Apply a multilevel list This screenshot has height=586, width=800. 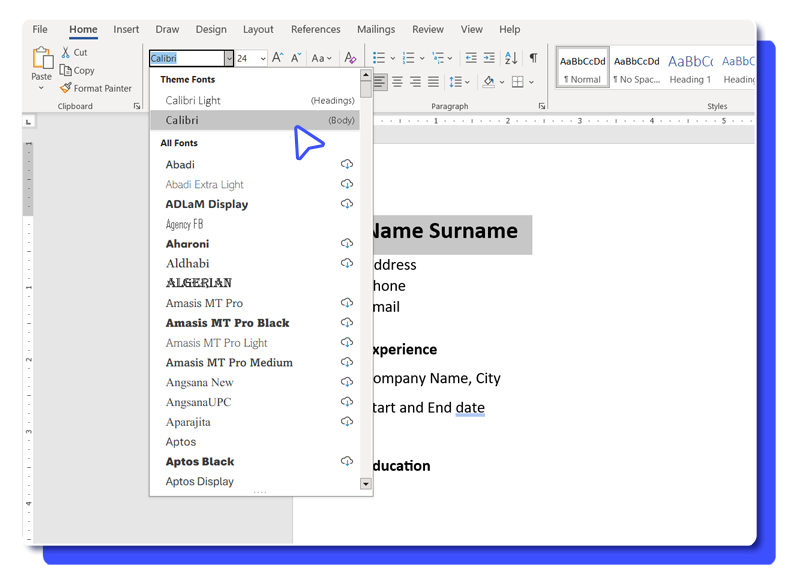[x=438, y=58]
